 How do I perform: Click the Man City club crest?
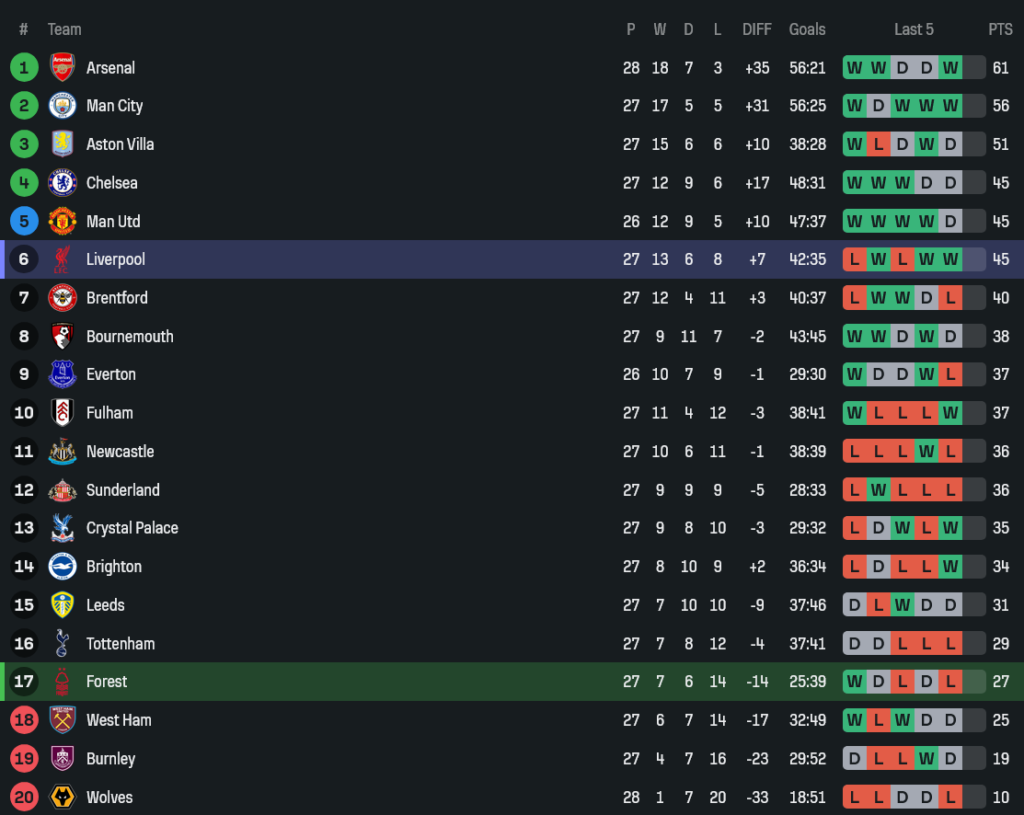tap(62, 106)
